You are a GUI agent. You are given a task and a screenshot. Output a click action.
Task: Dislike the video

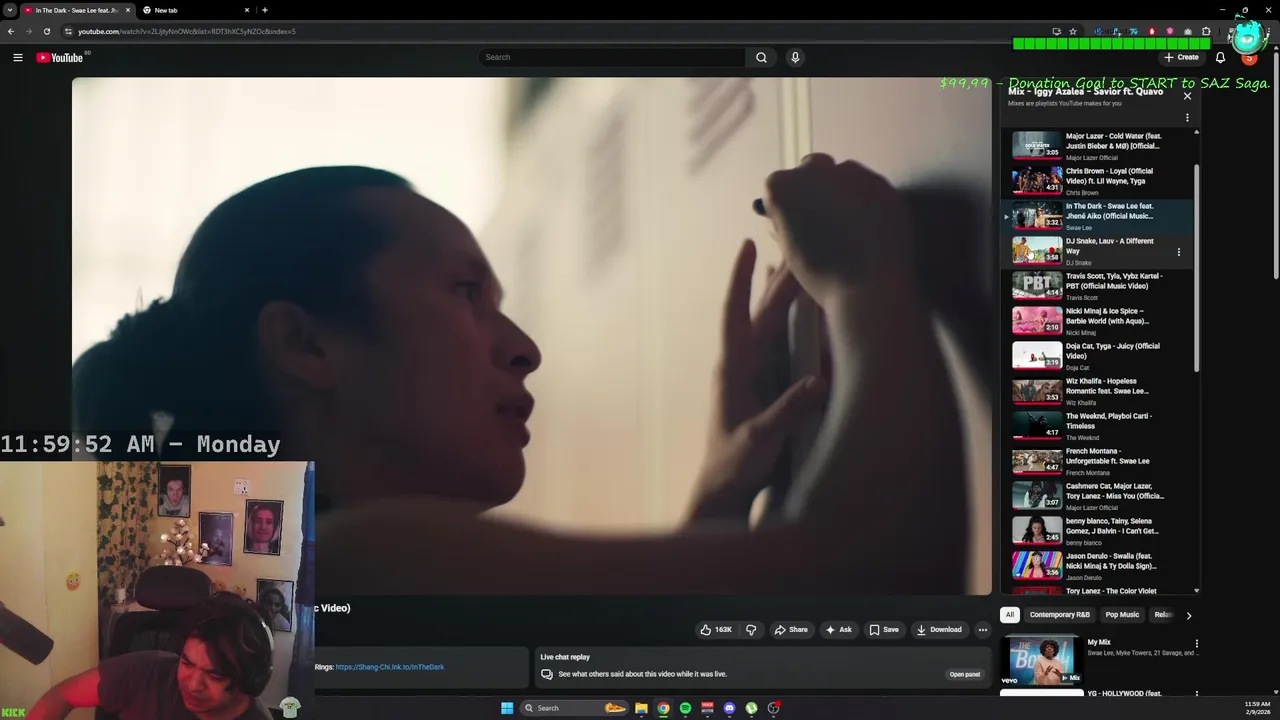[x=751, y=630]
